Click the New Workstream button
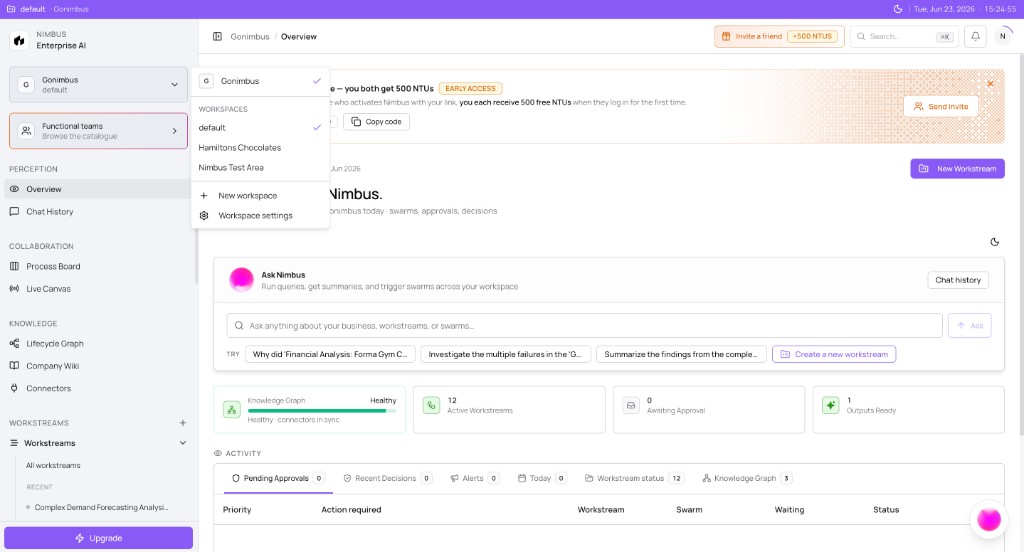Screen dimensions: 1024x552 pyautogui.click(x=957, y=169)
